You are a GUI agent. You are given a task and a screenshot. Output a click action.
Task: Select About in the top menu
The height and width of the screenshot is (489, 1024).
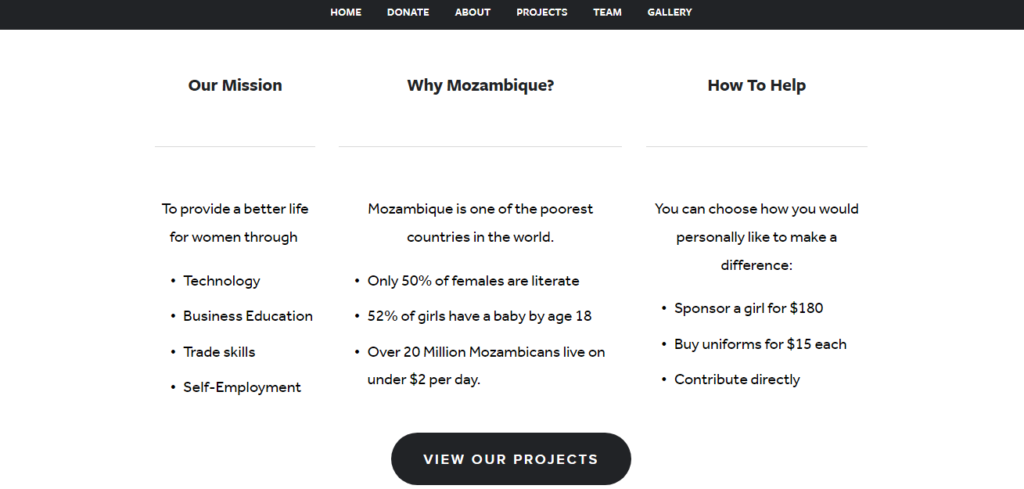(472, 13)
